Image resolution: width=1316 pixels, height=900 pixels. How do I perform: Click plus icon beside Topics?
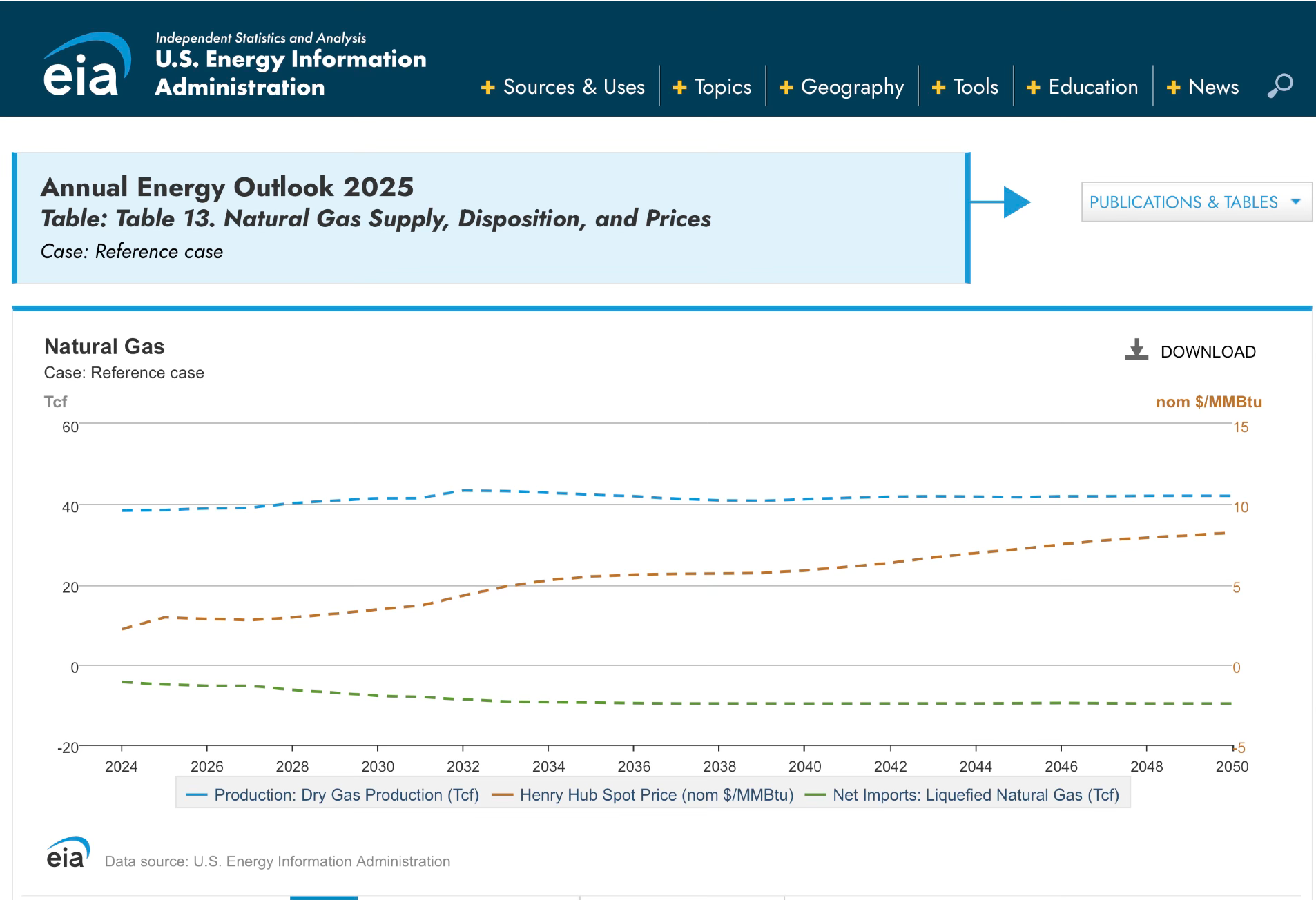tap(679, 88)
